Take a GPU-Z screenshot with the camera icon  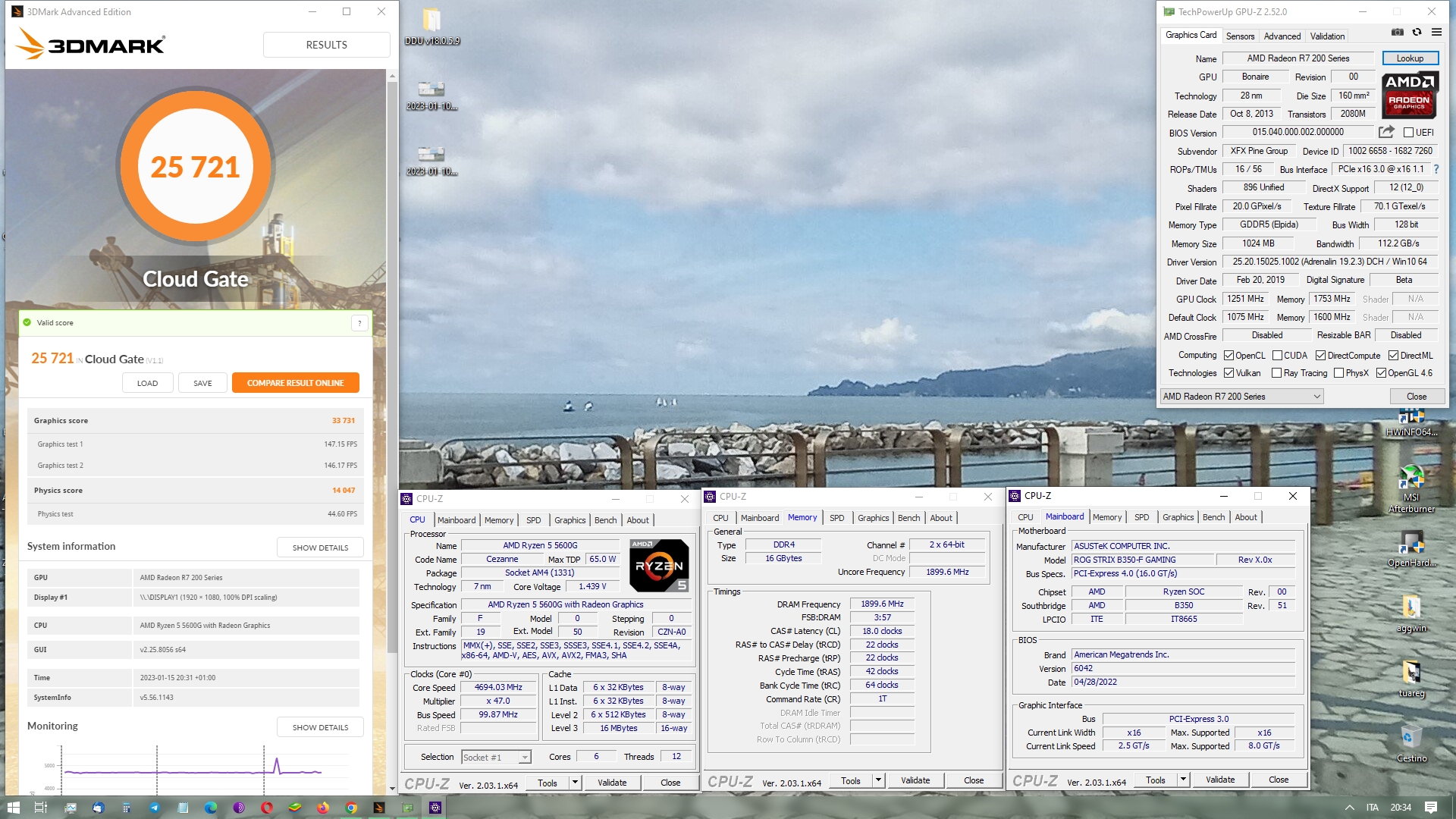[1397, 33]
